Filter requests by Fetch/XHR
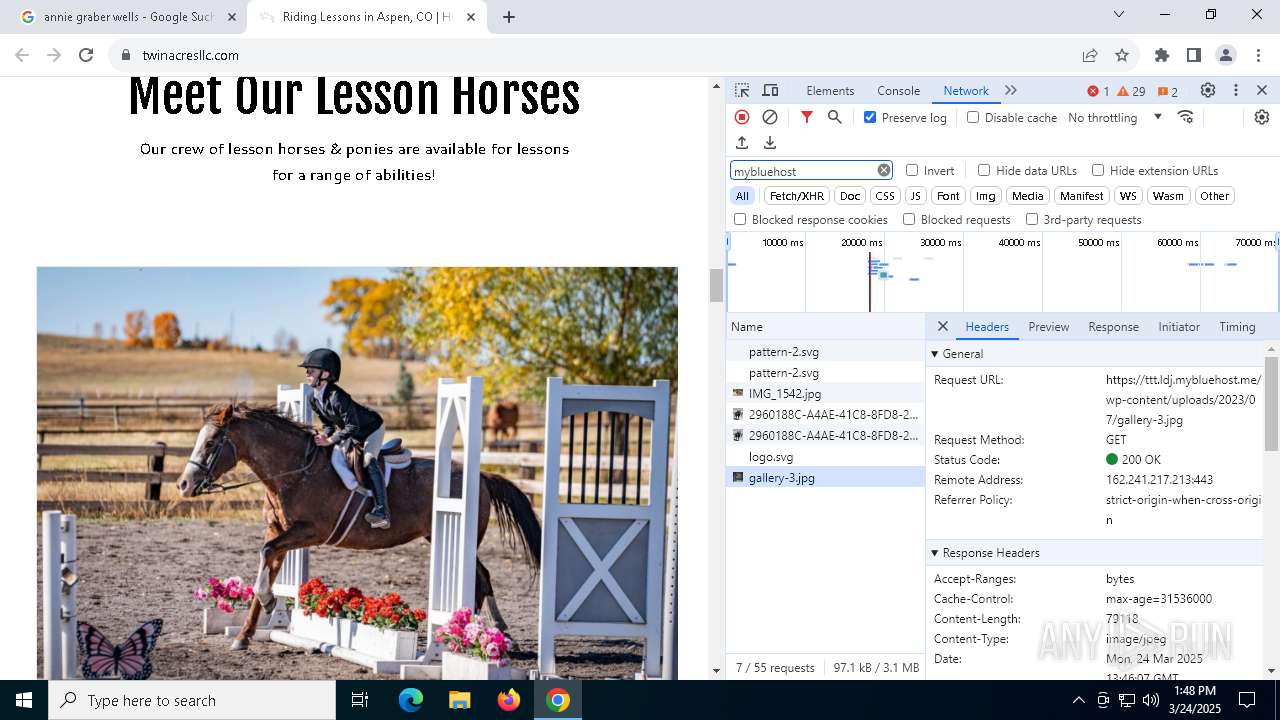This screenshot has height=720, width=1280. click(x=797, y=196)
